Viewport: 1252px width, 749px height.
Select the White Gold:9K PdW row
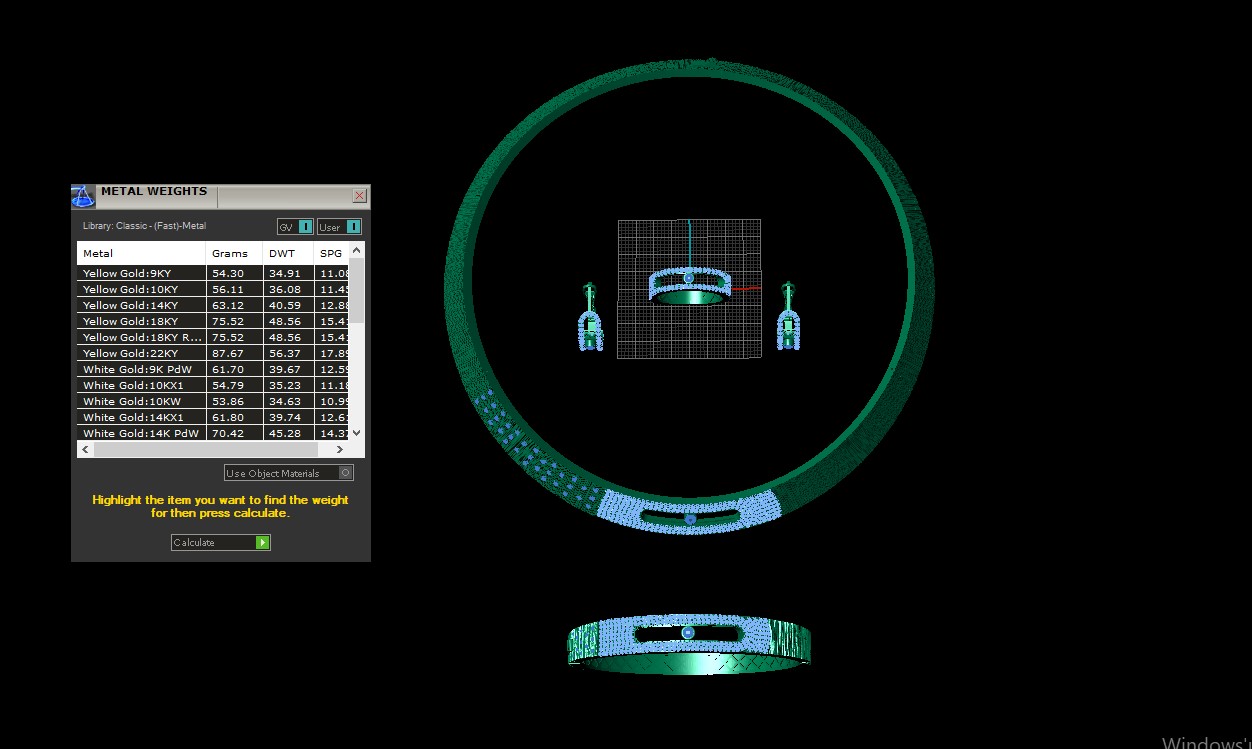tap(214, 369)
